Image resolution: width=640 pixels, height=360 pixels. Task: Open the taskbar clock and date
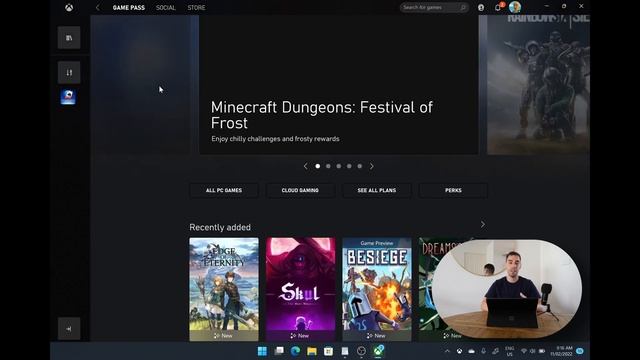[x=562, y=351]
